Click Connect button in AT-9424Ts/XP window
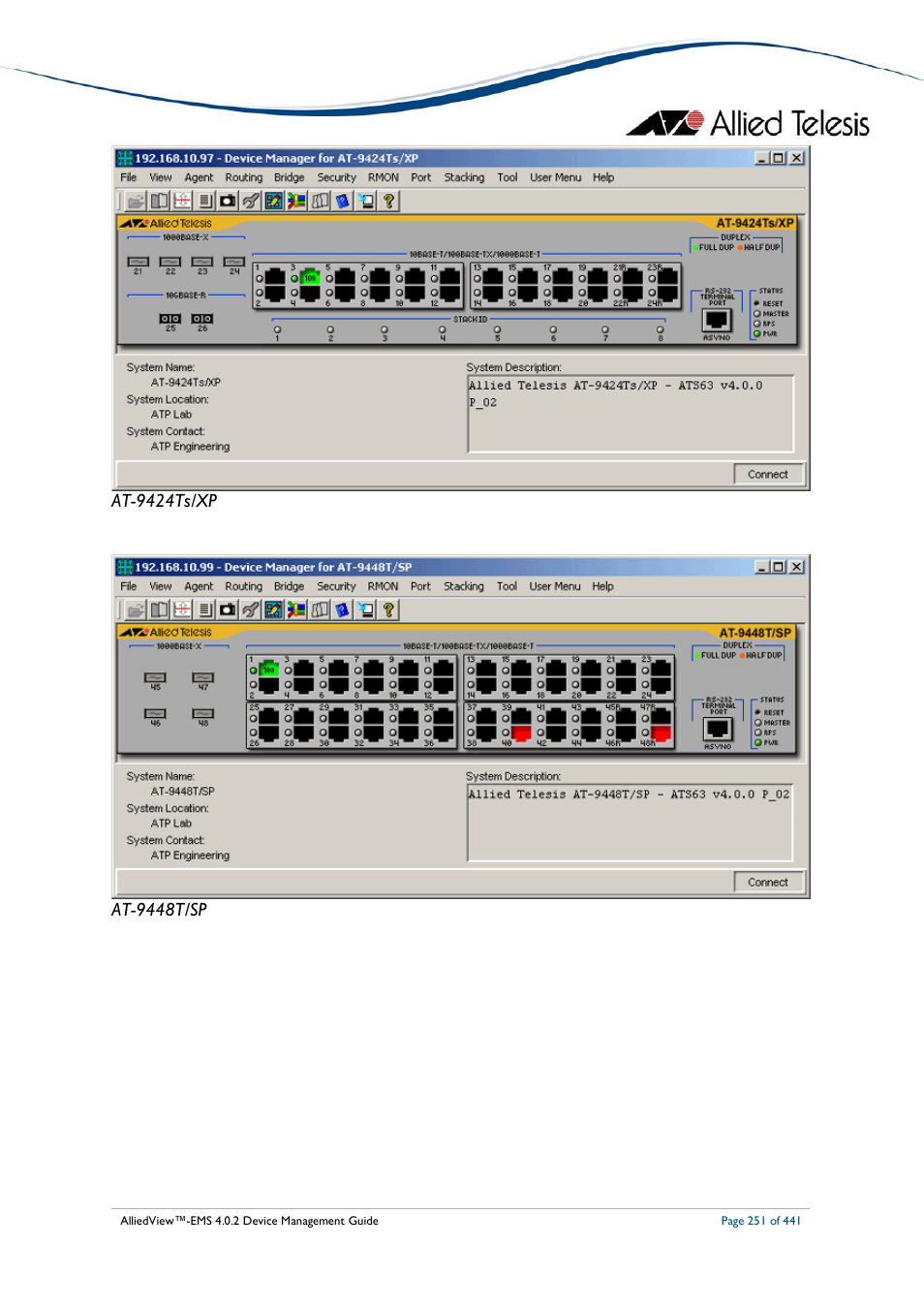This screenshot has width=924, height=1309. coord(768,475)
